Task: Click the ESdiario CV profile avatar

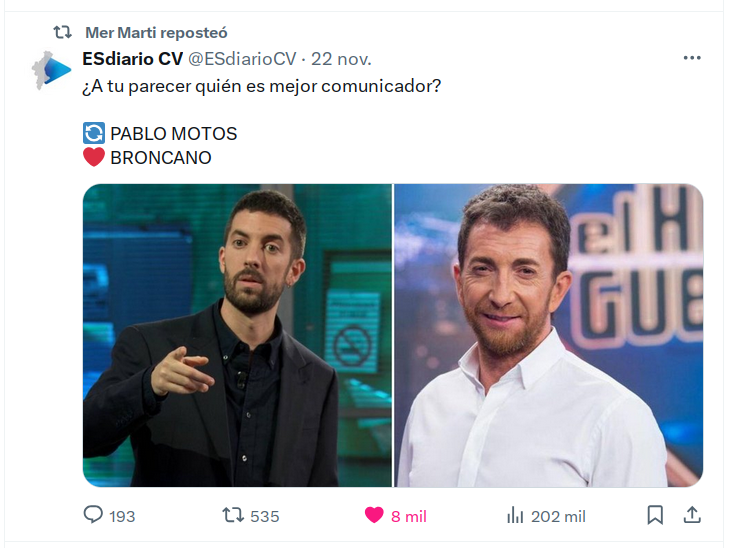Action: click(x=51, y=70)
